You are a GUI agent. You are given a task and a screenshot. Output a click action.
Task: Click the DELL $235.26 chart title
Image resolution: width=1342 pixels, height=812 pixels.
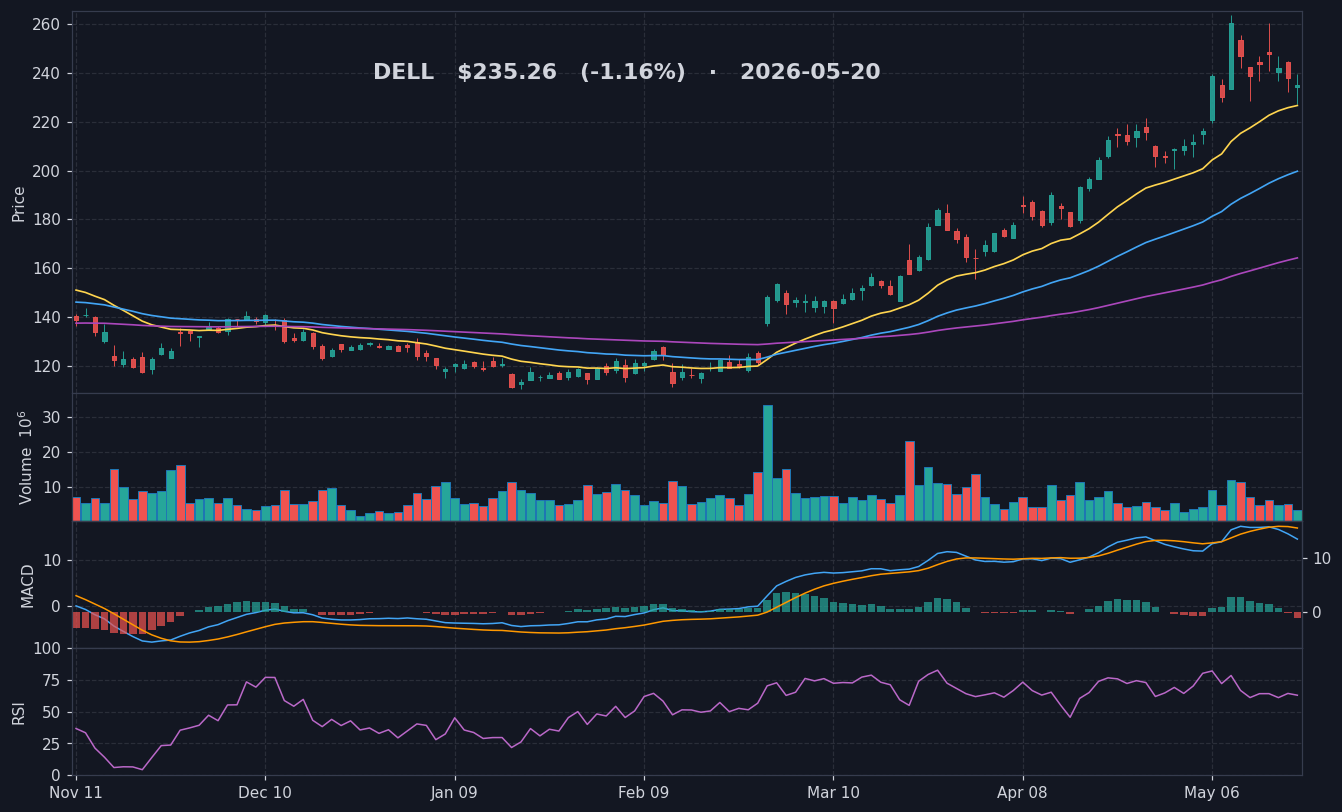coord(627,73)
